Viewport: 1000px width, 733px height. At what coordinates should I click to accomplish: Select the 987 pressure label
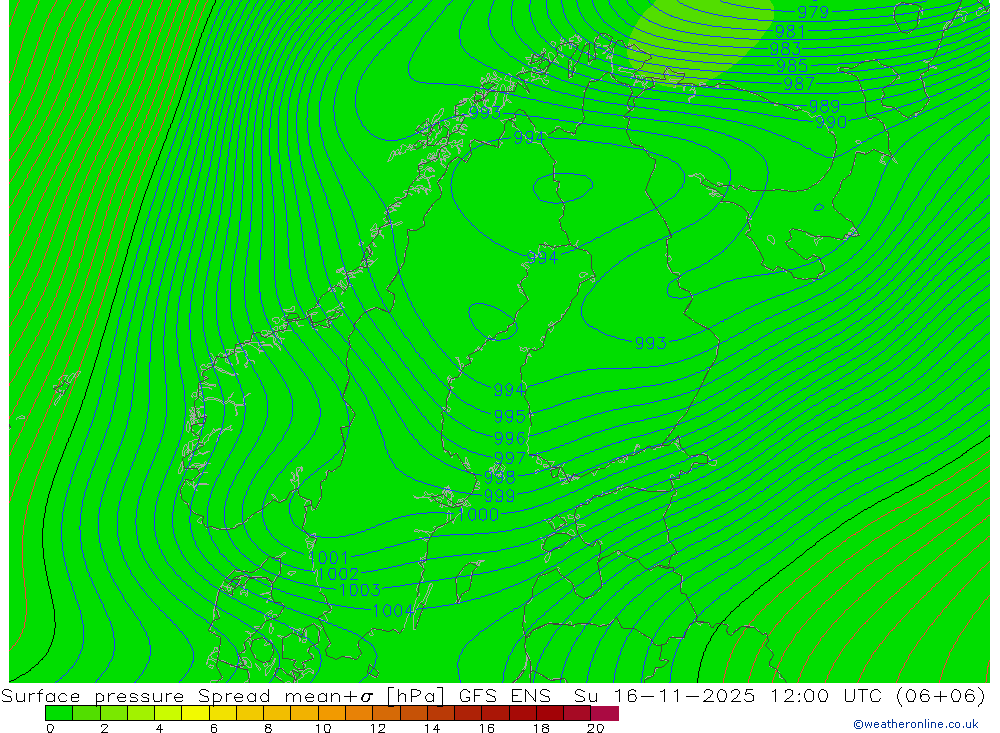(x=799, y=84)
